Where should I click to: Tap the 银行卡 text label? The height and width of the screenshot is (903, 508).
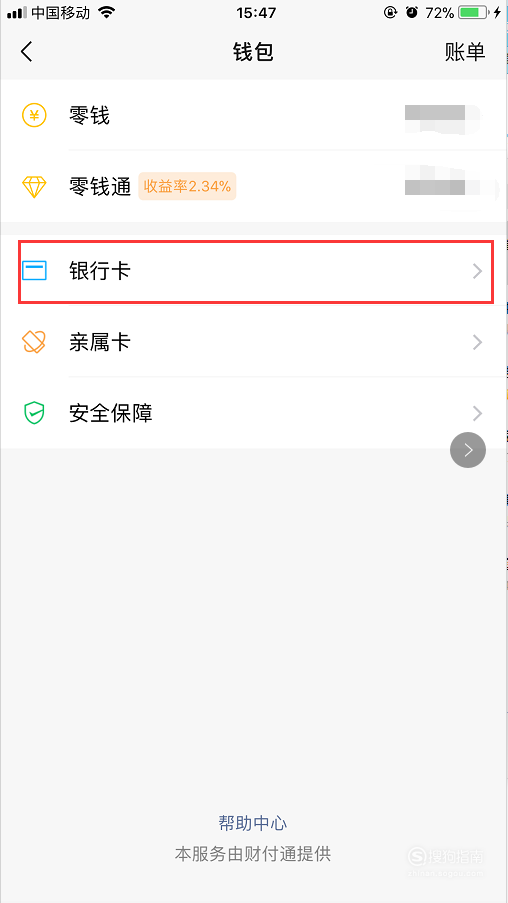[x=100, y=271]
